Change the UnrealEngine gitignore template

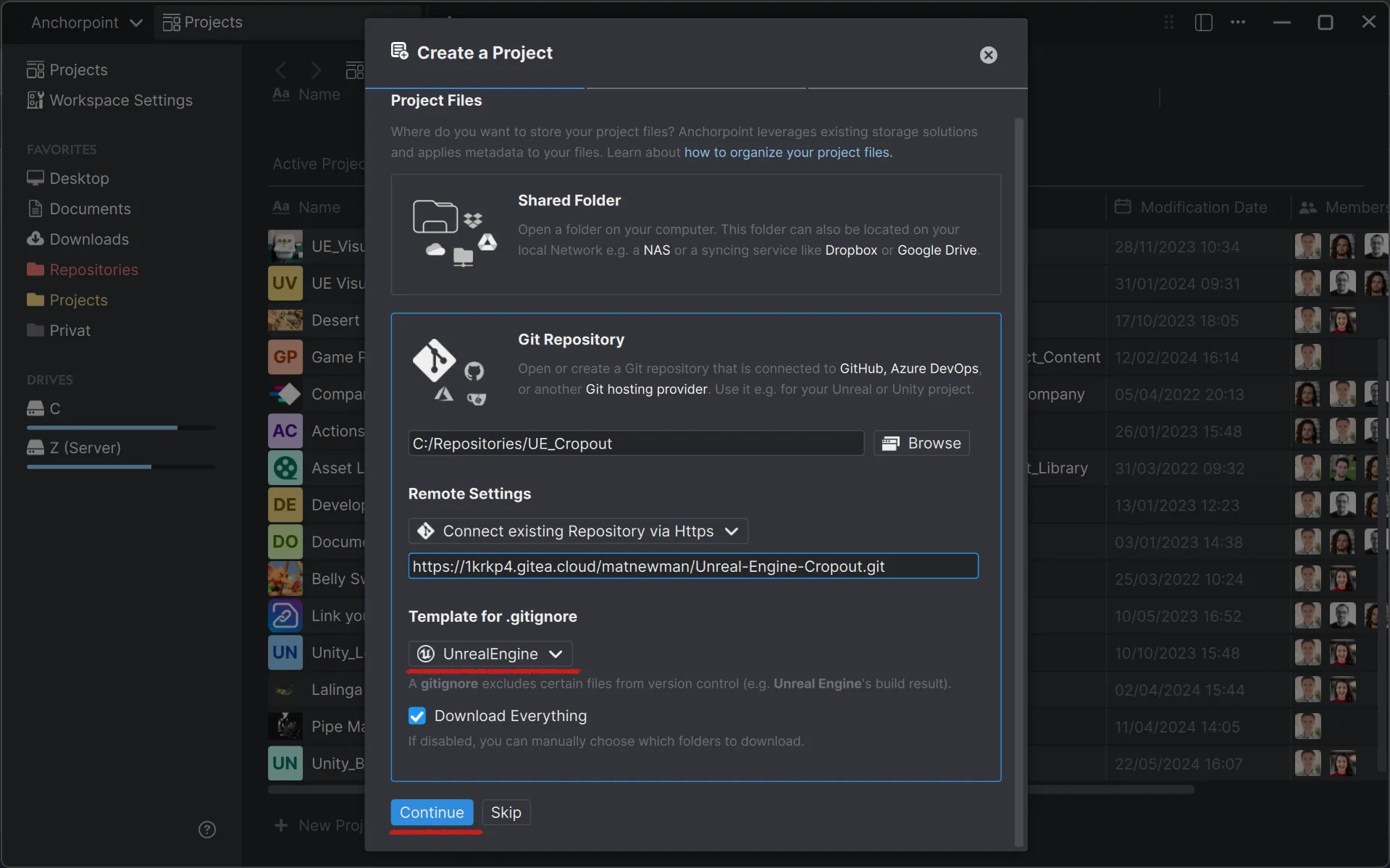[x=491, y=653]
